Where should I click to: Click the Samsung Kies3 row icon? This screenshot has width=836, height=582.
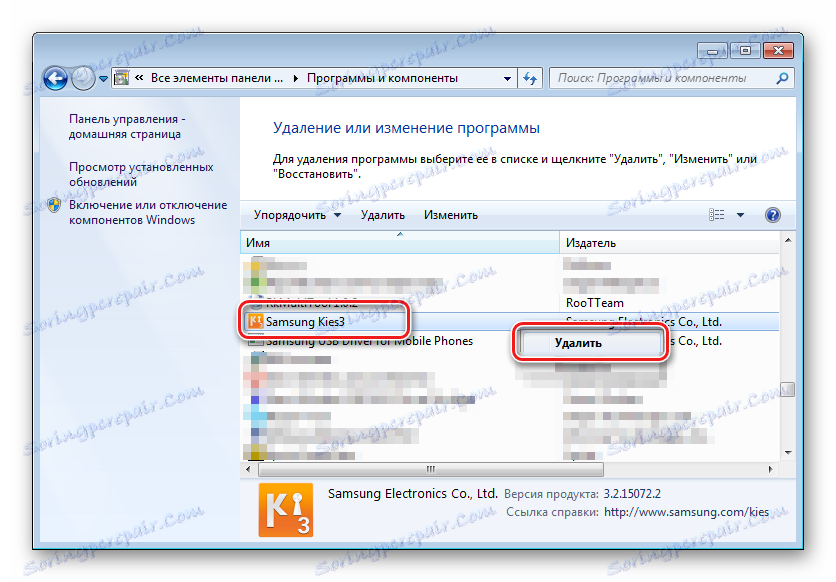pyautogui.click(x=255, y=321)
